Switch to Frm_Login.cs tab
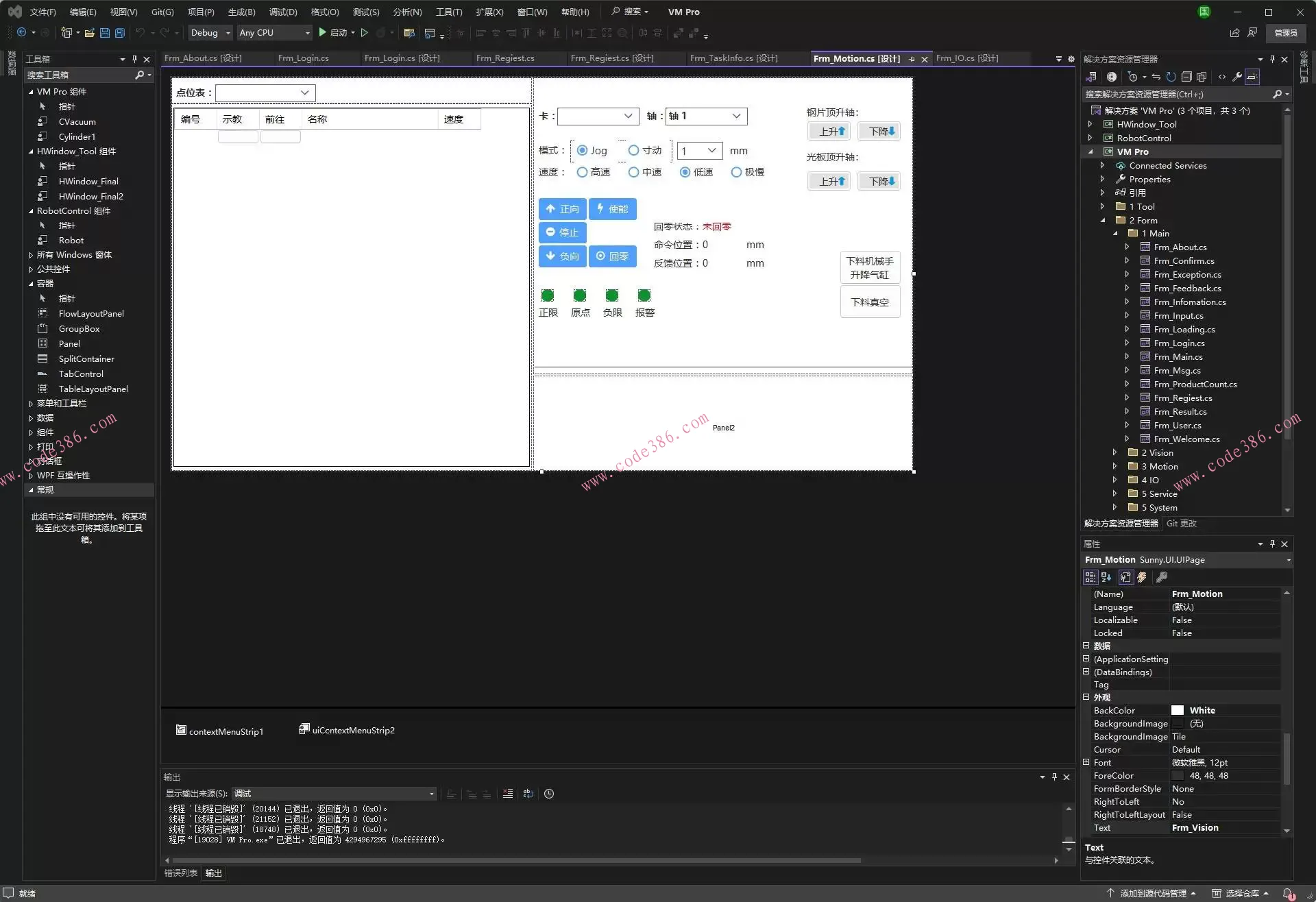 (x=303, y=58)
